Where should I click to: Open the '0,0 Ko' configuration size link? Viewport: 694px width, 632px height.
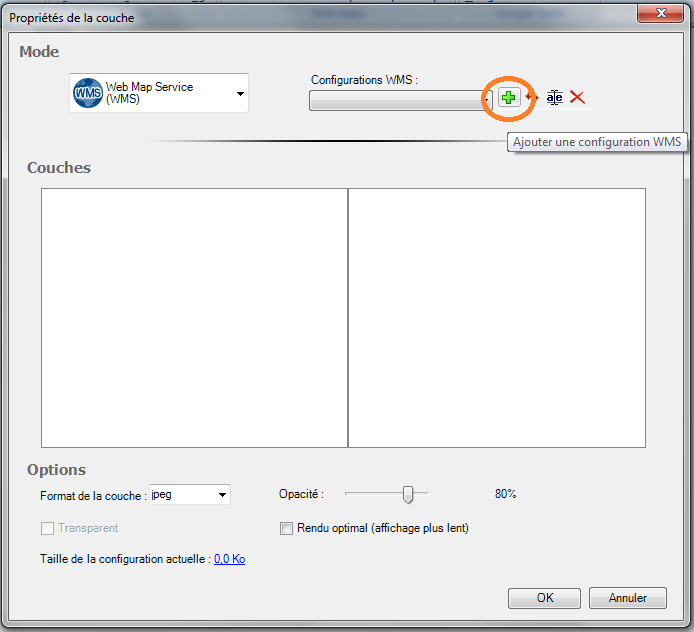(x=229, y=559)
